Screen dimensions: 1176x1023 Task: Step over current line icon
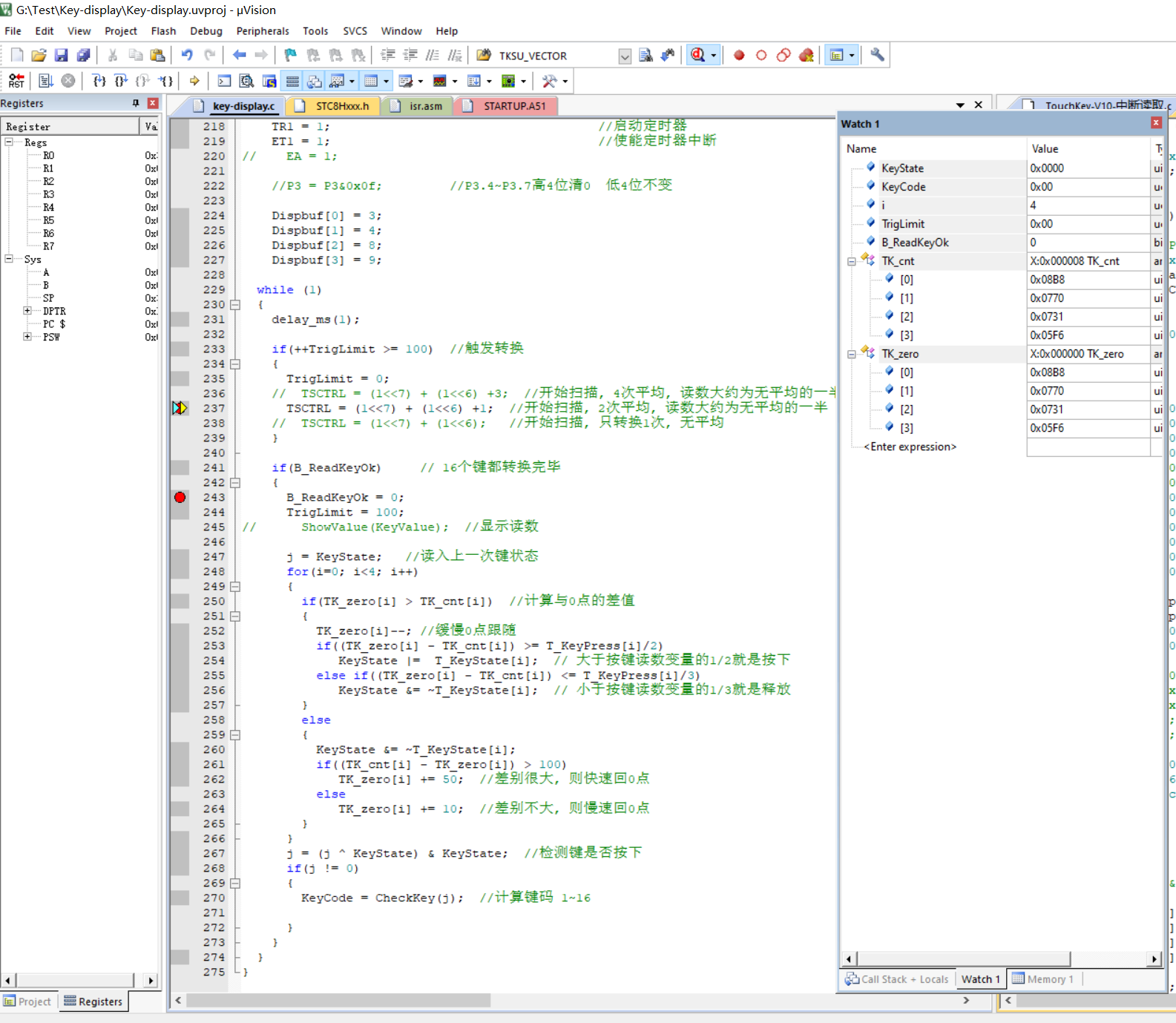pyautogui.click(x=121, y=81)
